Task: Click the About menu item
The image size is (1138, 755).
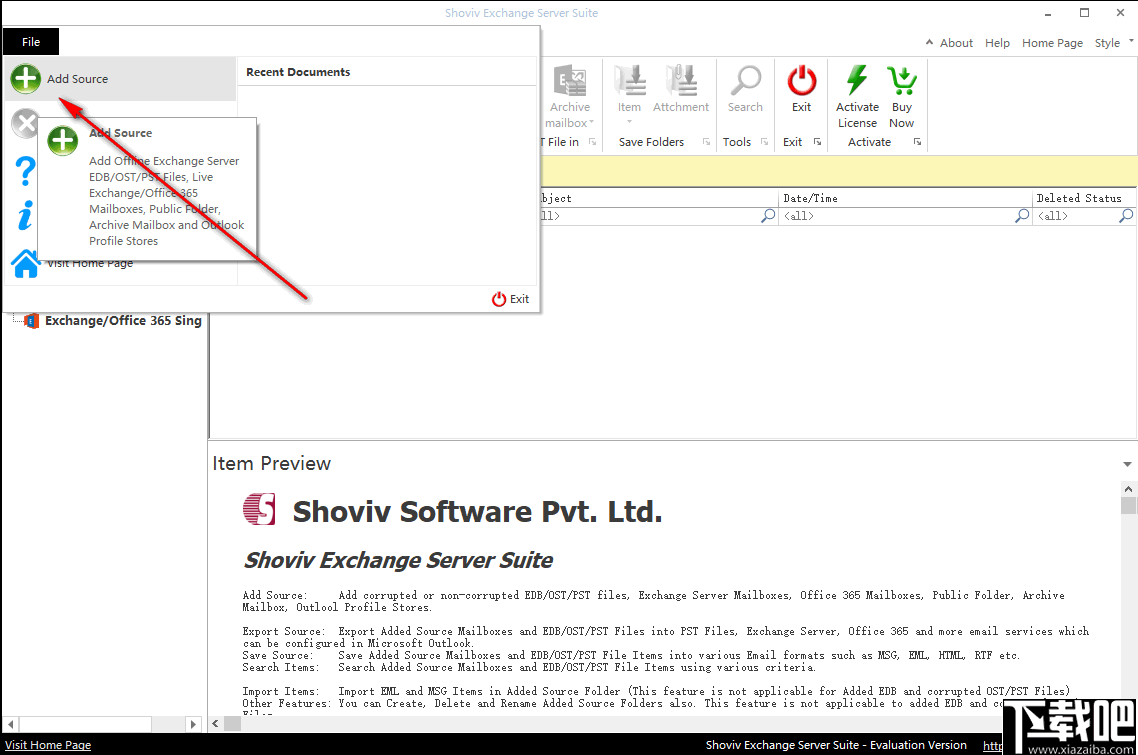Action: (955, 42)
